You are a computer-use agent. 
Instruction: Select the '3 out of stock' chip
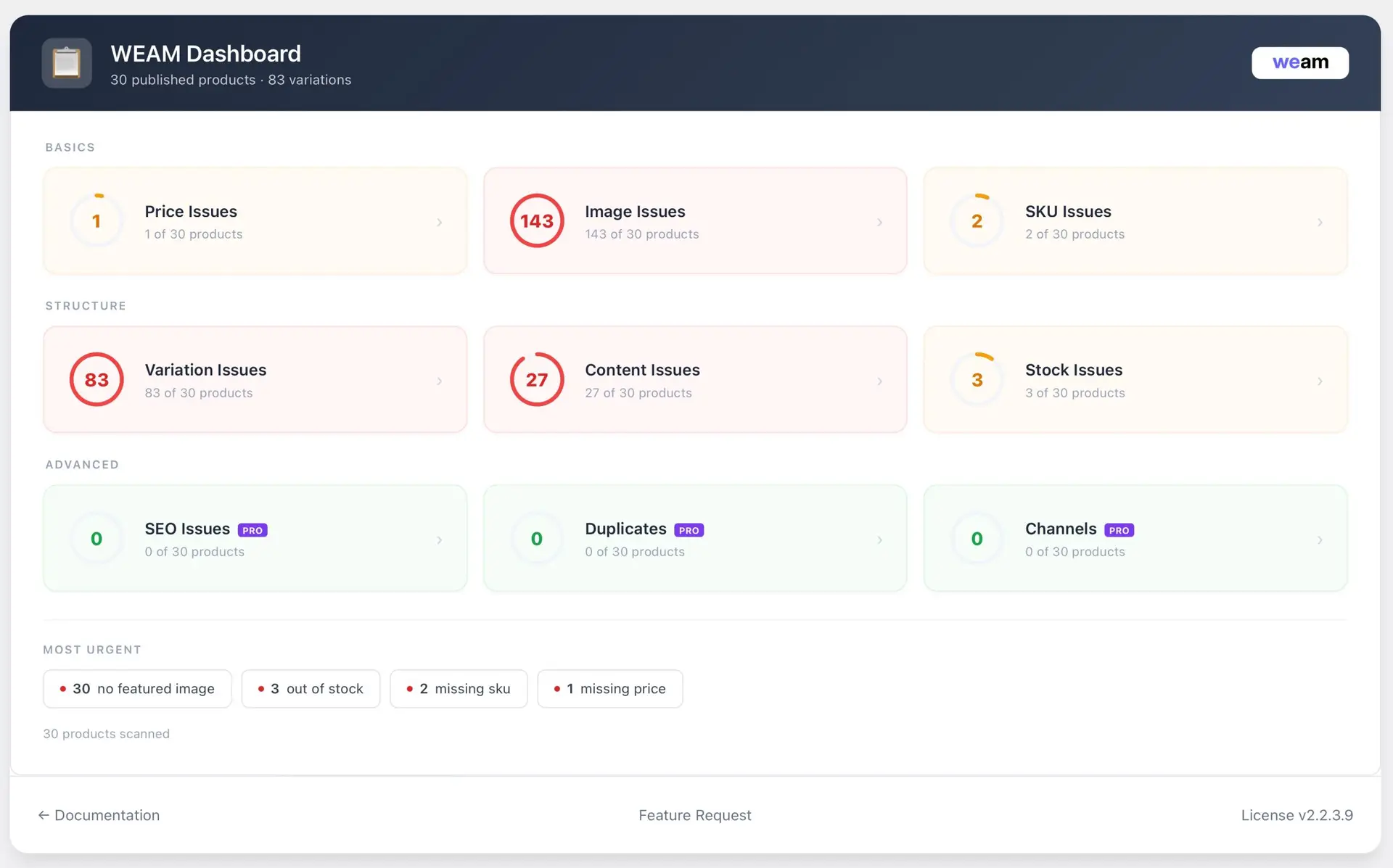point(311,689)
